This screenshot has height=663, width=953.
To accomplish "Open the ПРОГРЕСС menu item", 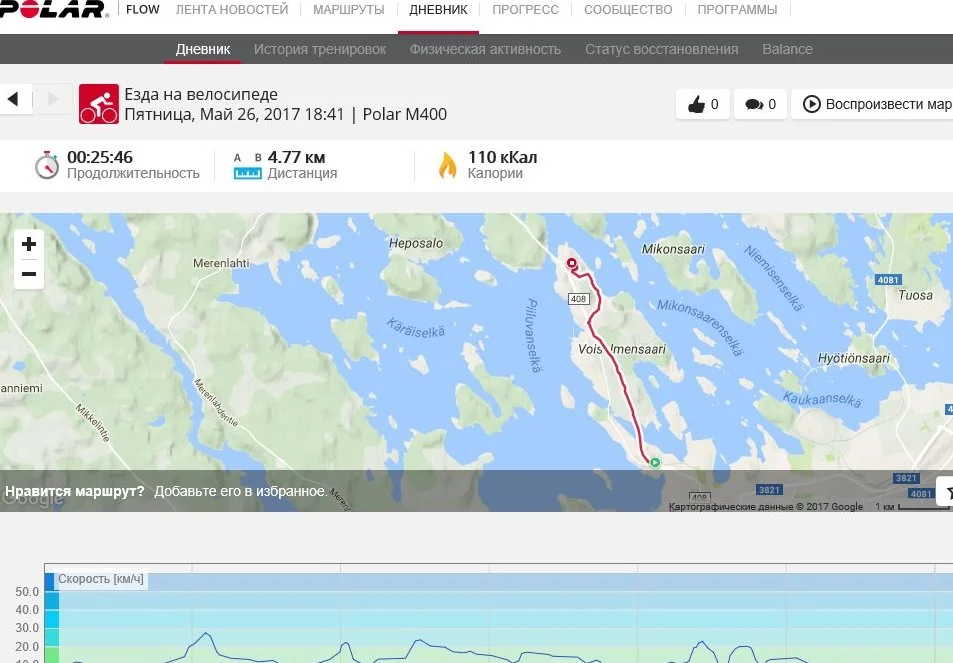I will [525, 10].
